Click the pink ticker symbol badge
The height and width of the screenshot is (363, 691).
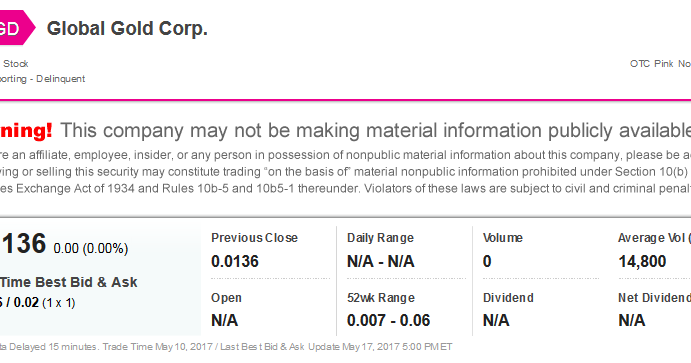point(16,28)
